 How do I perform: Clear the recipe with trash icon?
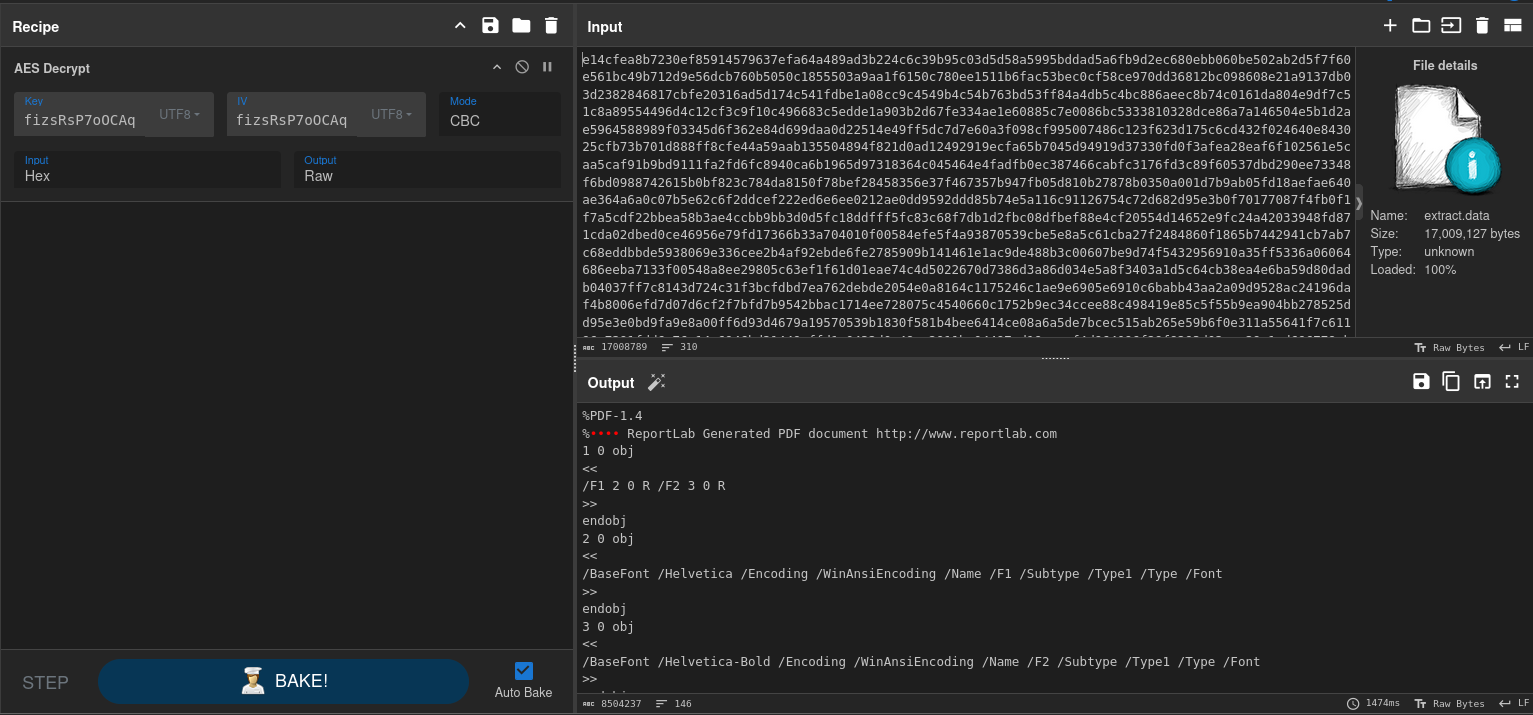coord(551,26)
